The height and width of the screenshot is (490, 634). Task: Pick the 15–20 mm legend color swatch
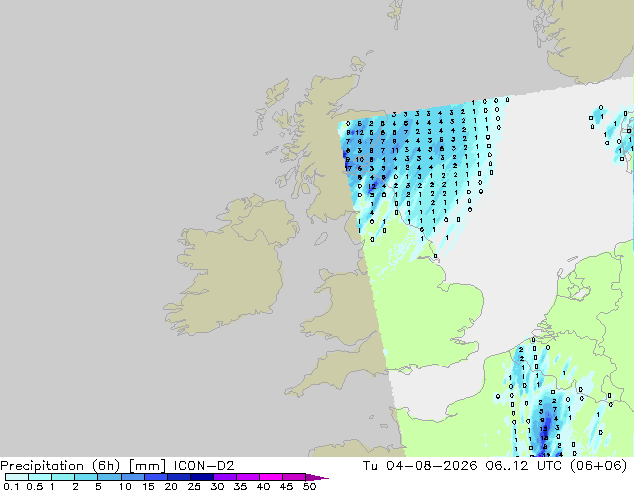pyautogui.click(x=155, y=477)
